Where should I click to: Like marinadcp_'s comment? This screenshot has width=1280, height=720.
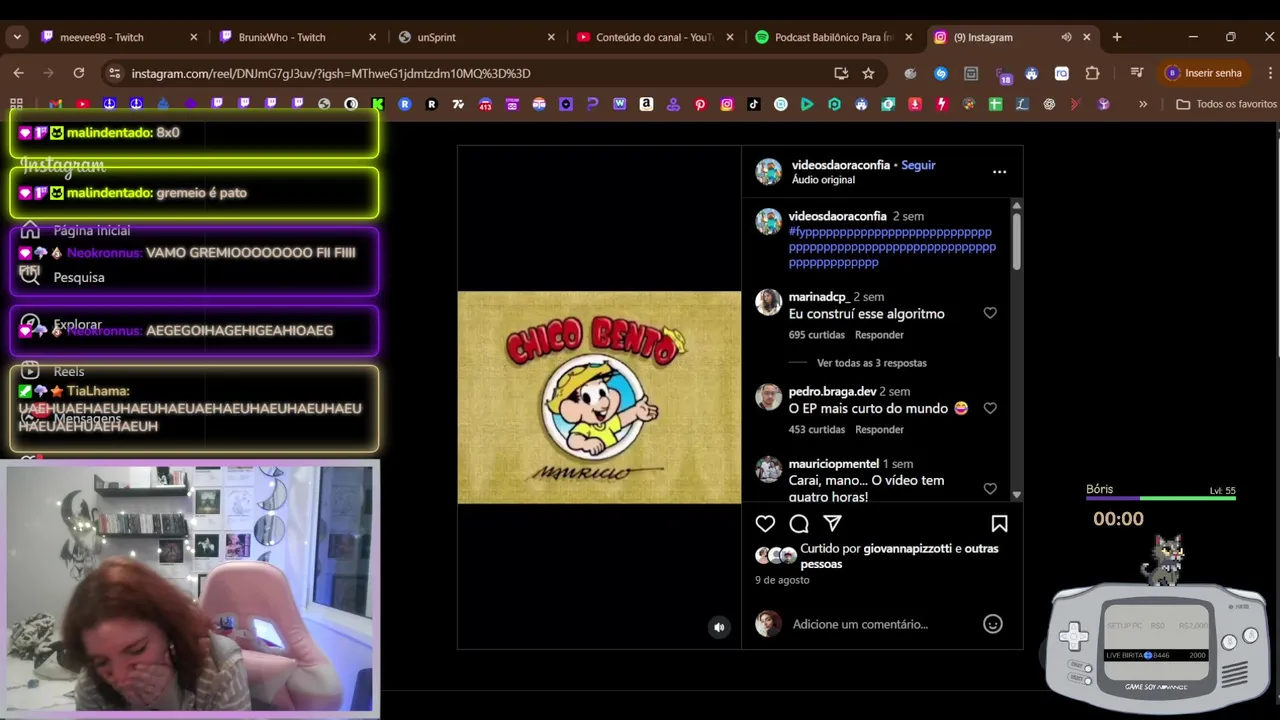[990, 313]
